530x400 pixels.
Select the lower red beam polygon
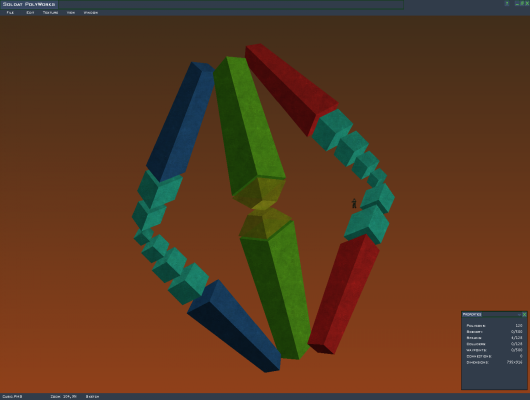(x=343, y=294)
